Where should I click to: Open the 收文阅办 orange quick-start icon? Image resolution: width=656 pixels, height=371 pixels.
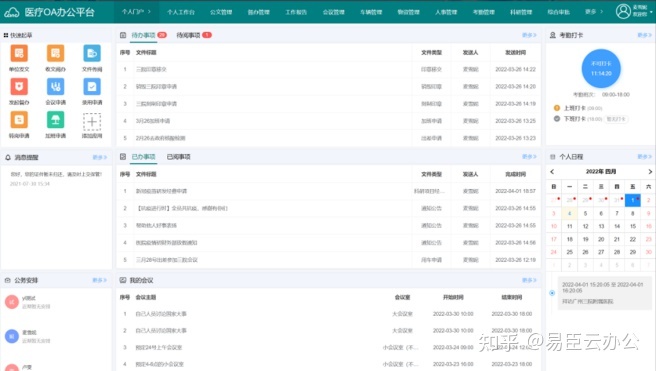[x=55, y=54]
